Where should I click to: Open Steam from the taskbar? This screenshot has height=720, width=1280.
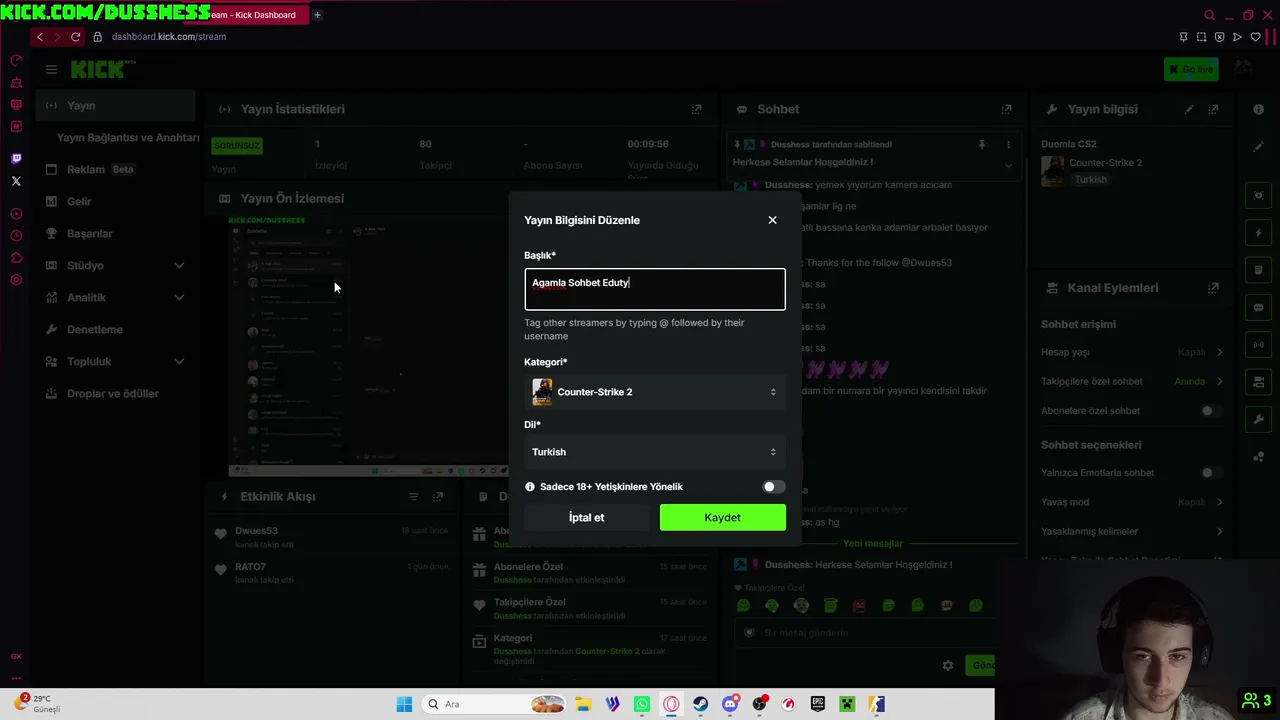click(x=700, y=704)
